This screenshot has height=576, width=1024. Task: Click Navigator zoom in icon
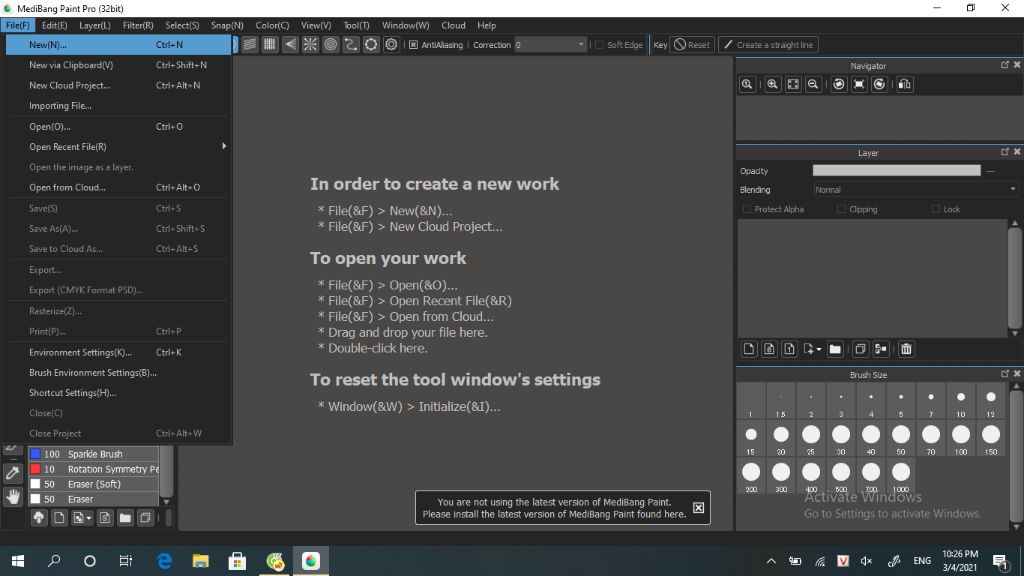[x=773, y=84]
